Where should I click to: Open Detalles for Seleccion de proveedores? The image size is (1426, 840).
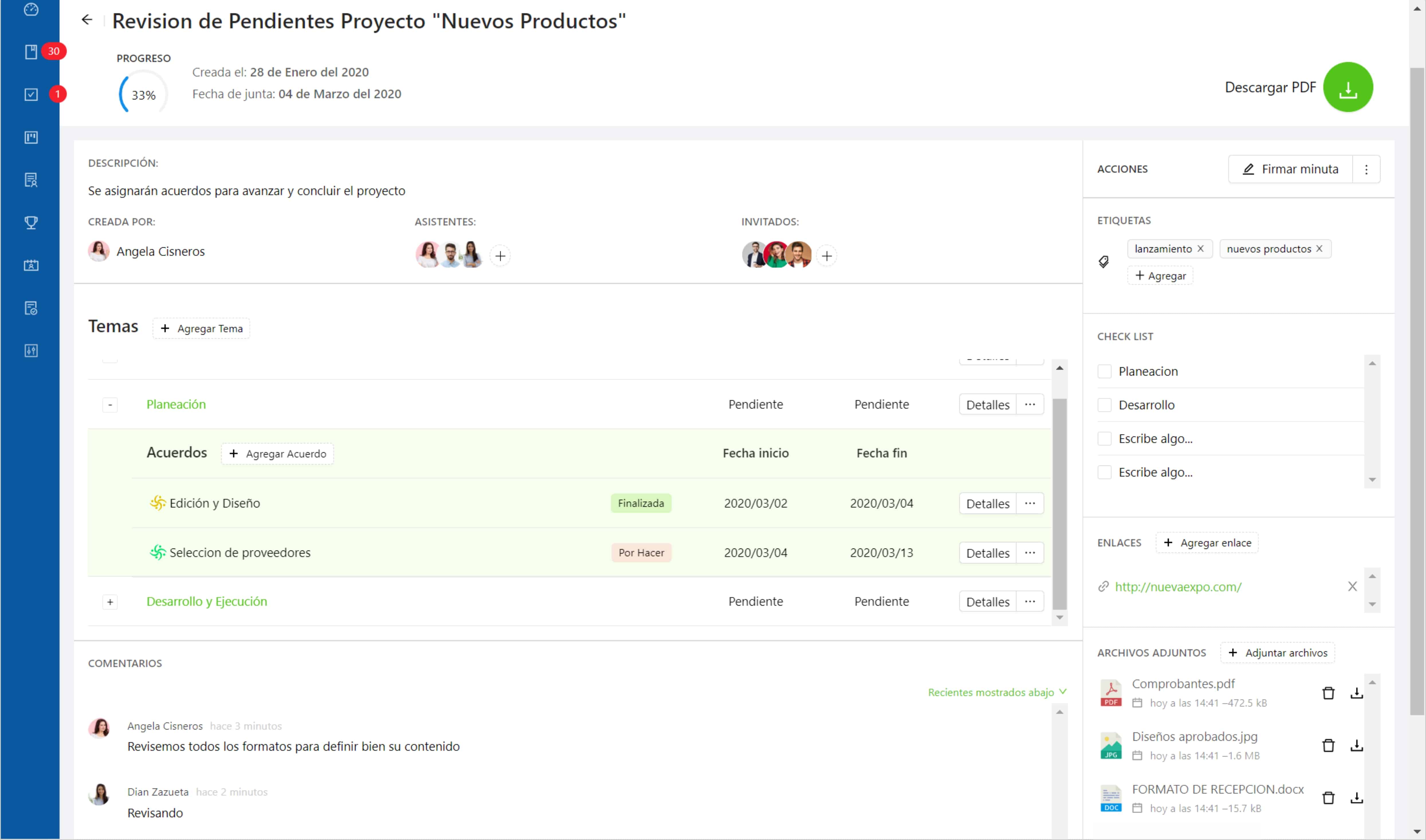point(987,553)
